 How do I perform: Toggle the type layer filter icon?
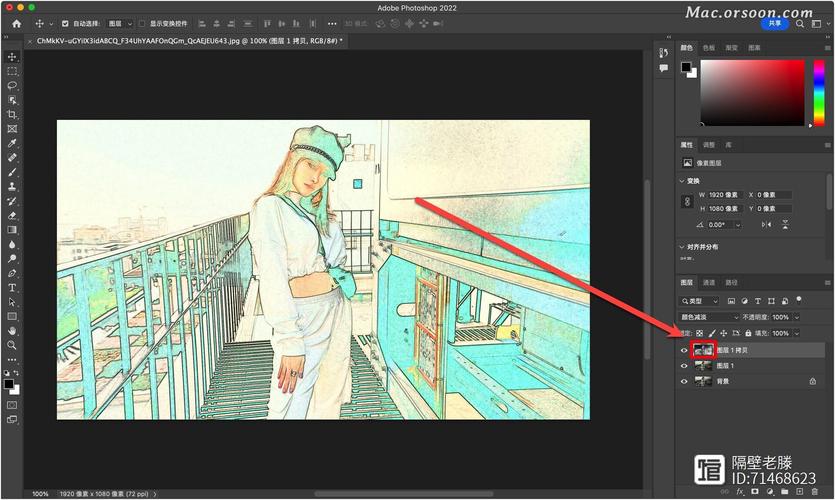[758, 301]
